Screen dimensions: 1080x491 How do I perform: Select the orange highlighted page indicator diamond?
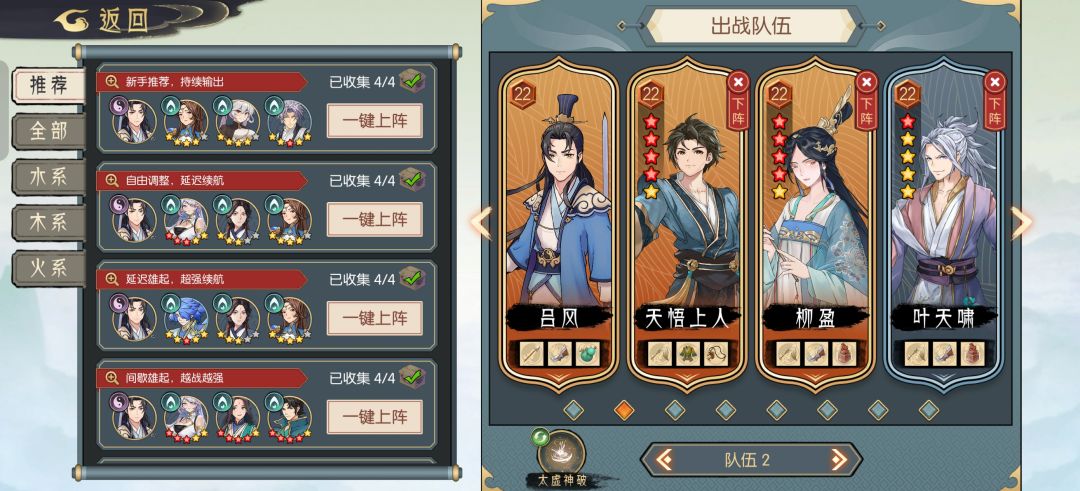pos(624,410)
